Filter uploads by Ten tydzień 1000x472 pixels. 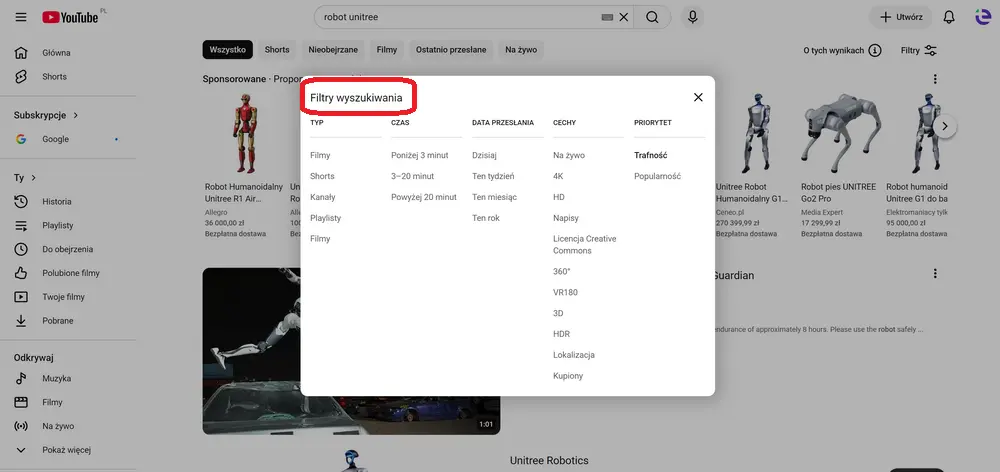493,176
